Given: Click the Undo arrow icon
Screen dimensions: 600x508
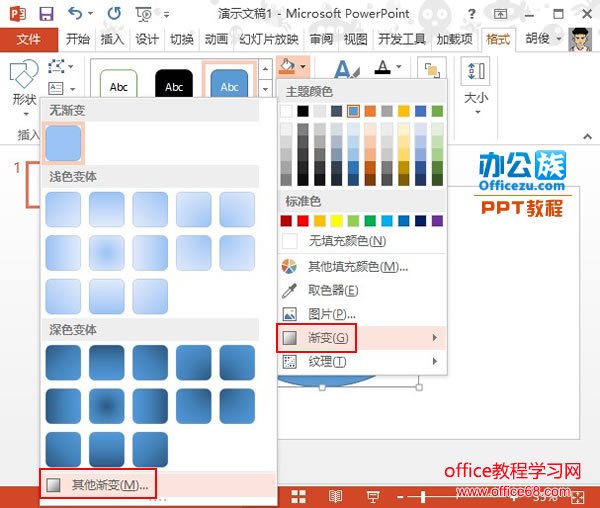Looking at the screenshot, I should point(75,14).
